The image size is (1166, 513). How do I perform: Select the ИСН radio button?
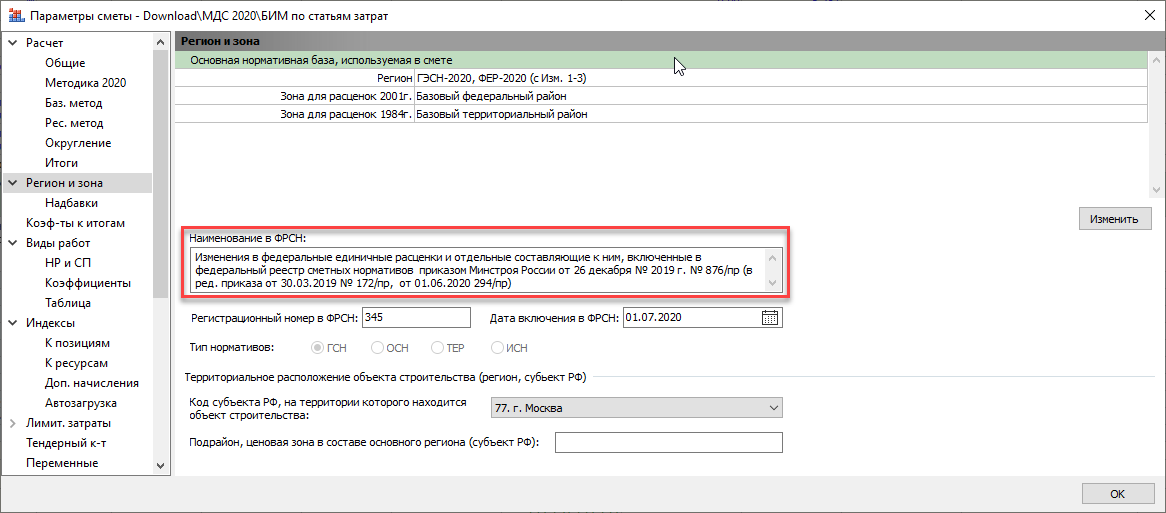pos(497,347)
